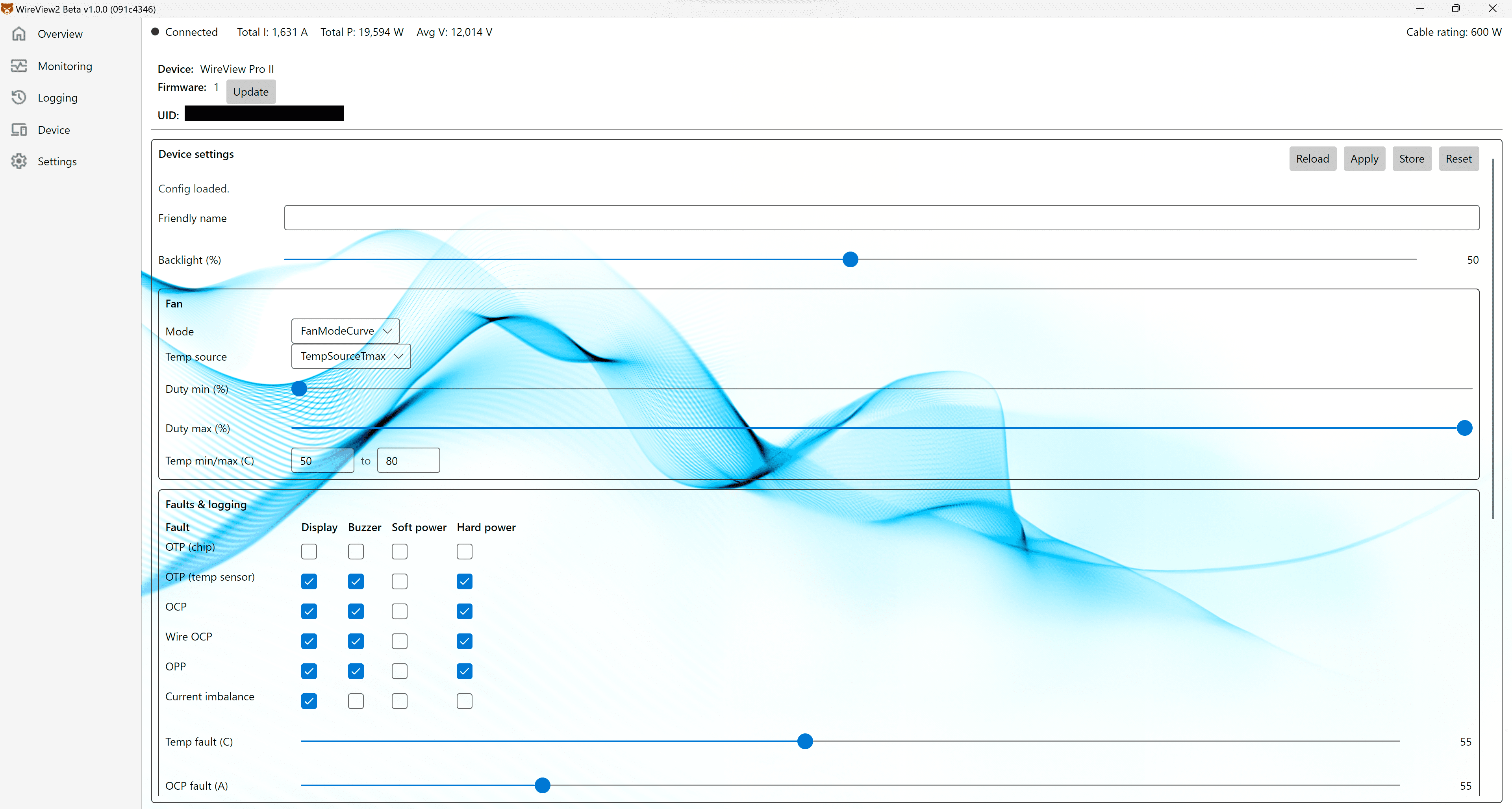Click the Connected status dot indicator
Image resolution: width=1512 pixels, height=809 pixels.
156,31
